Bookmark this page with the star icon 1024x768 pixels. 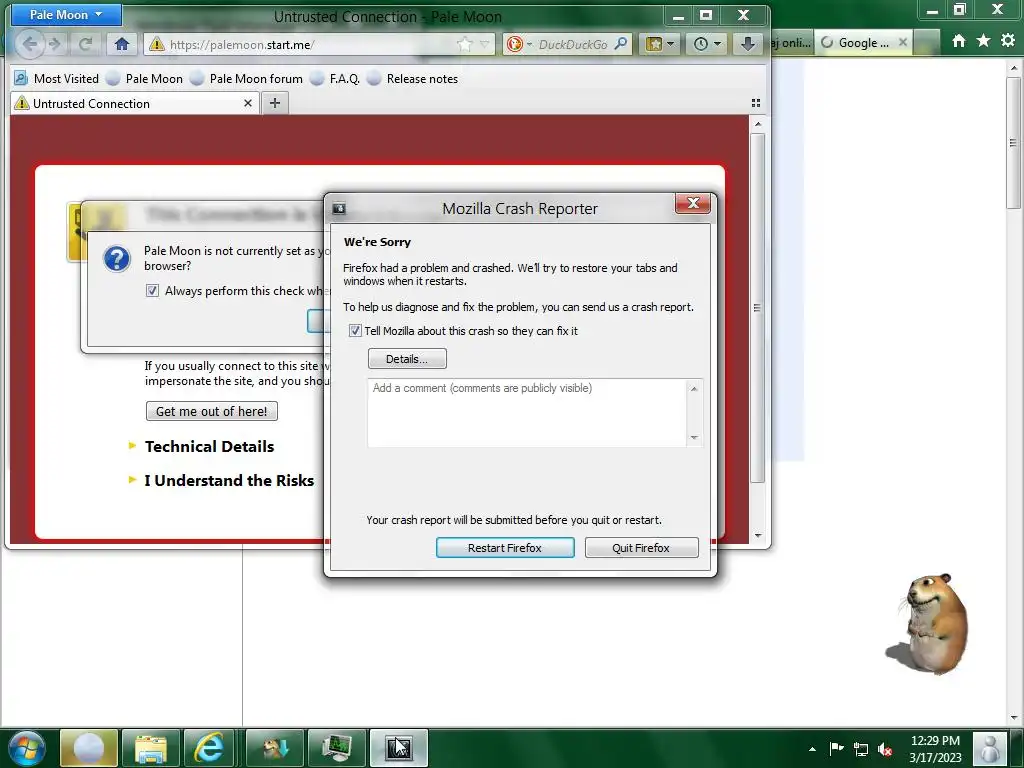coord(464,44)
